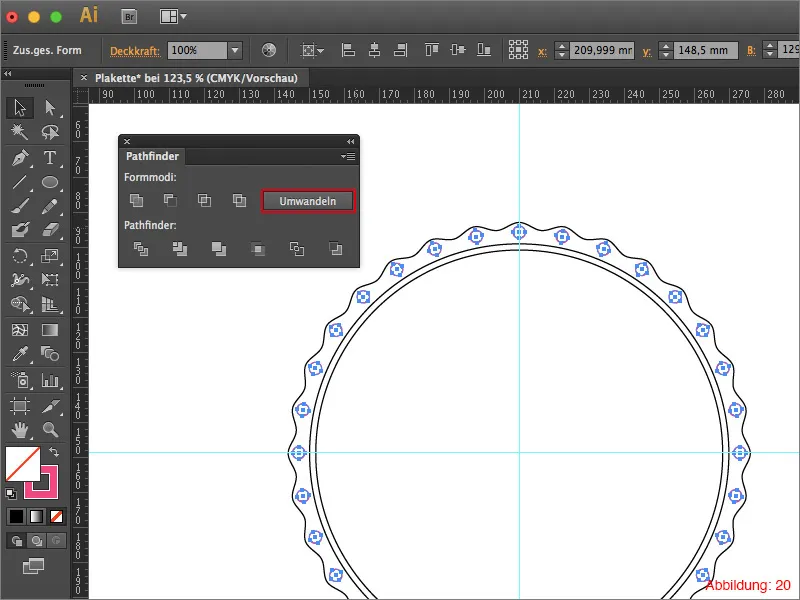This screenshot has width=800, height=600.
Task: Click the Trim pathfinder icon
Action: (180, 249)
